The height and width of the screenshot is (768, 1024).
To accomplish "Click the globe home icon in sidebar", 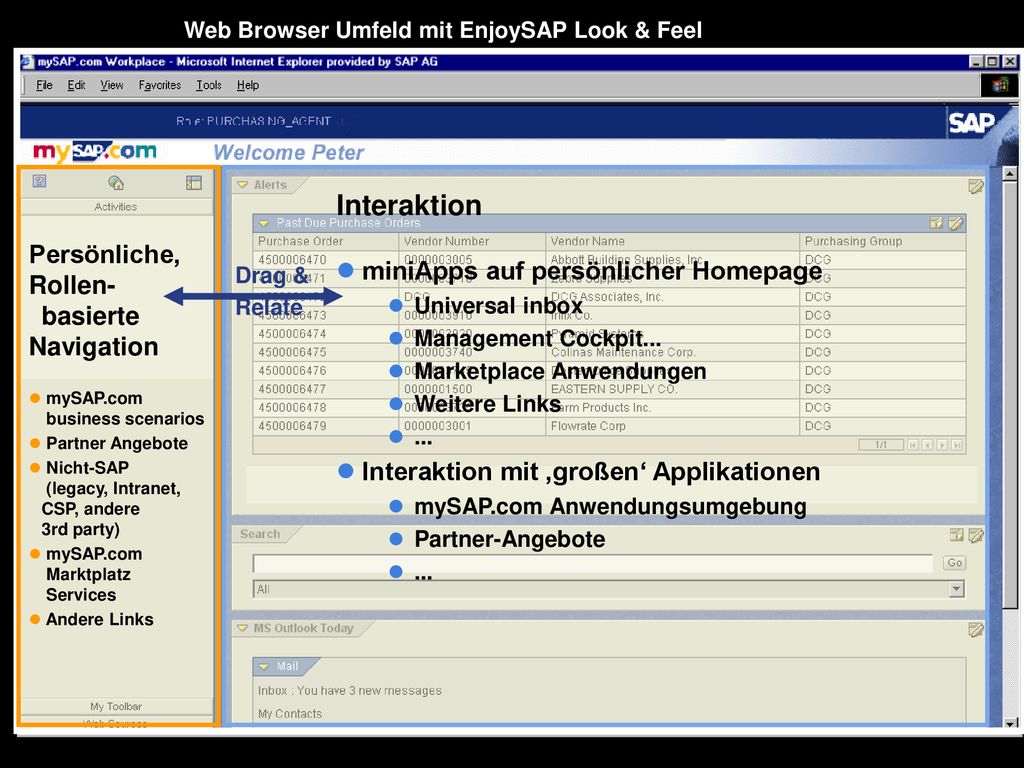I will pyautogui.click(x=116, y=182).
